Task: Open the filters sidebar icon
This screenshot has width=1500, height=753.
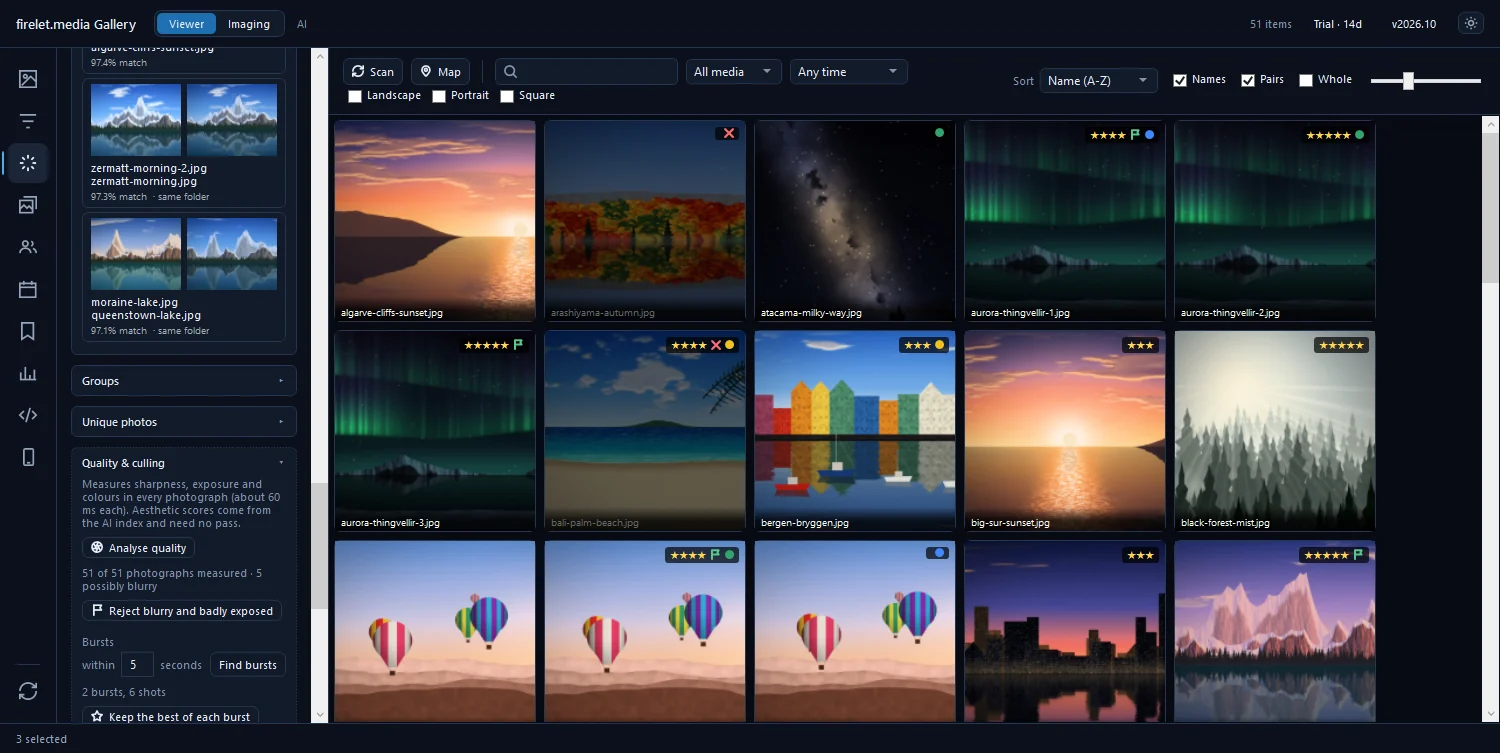Action: (28, 121)
